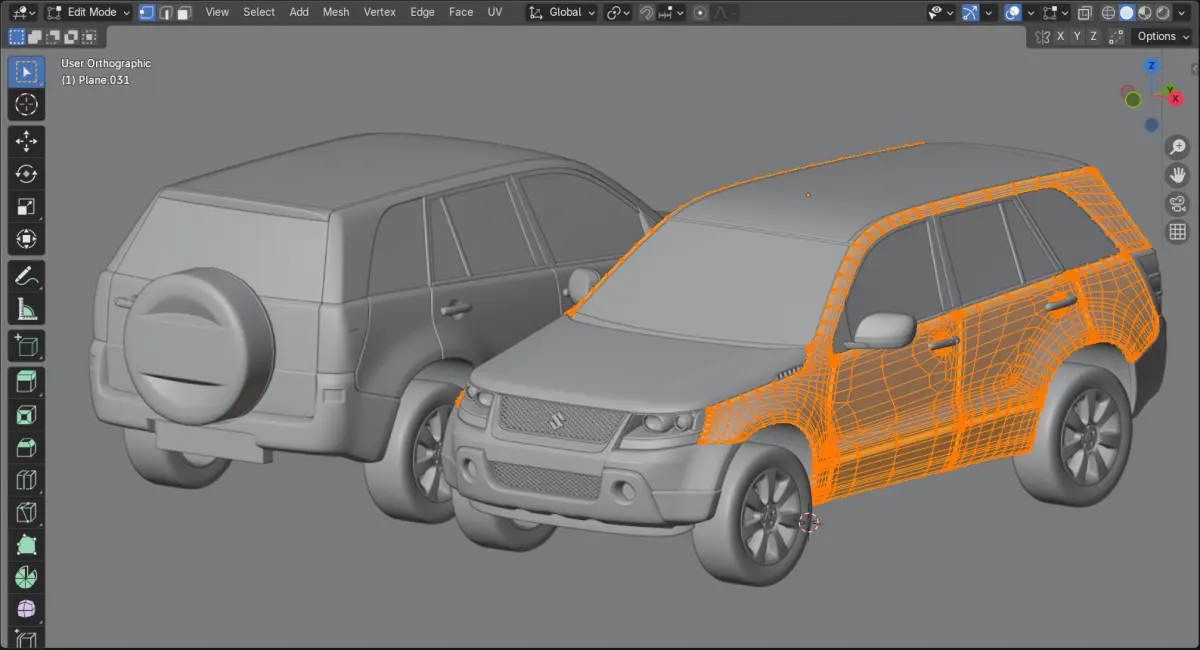Toggle show gizmos button
The width and height of the screenshot is (1200, 650).
(x=970, y=12)
